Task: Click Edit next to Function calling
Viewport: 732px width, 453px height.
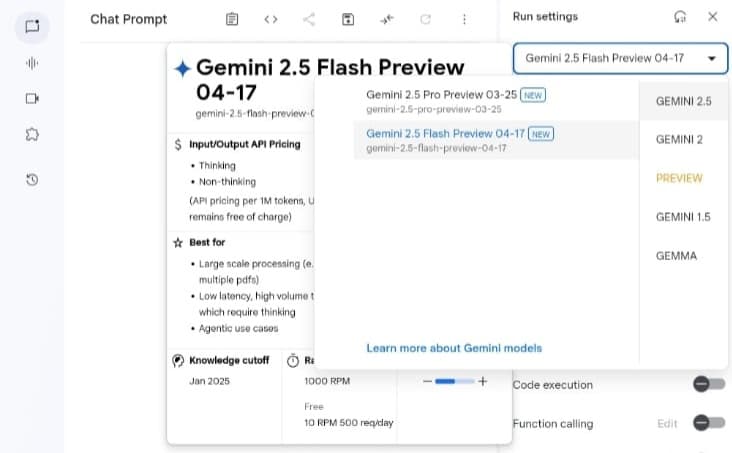Action: point(667,424)
